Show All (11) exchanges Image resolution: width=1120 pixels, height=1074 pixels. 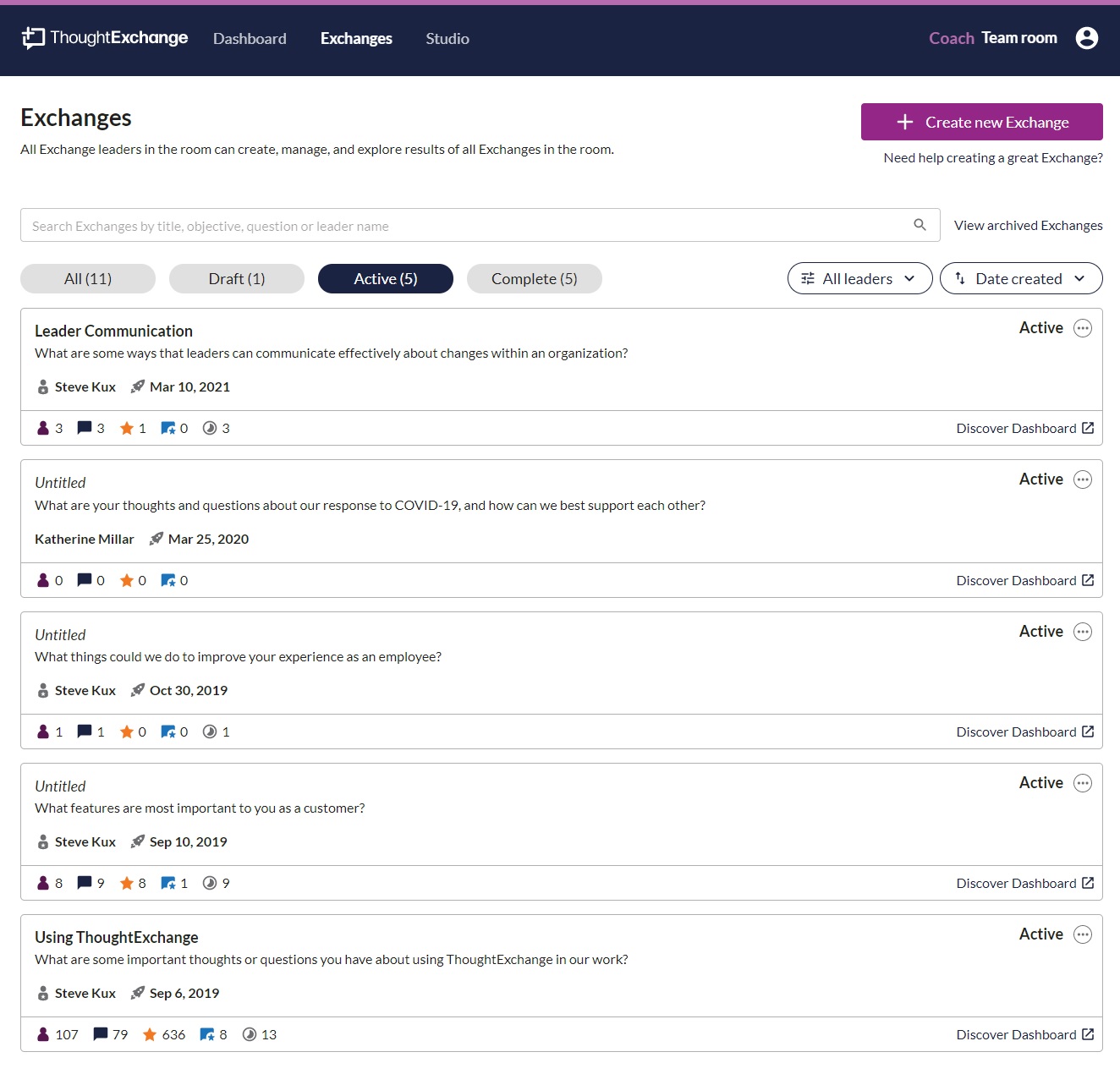point(88,278)
